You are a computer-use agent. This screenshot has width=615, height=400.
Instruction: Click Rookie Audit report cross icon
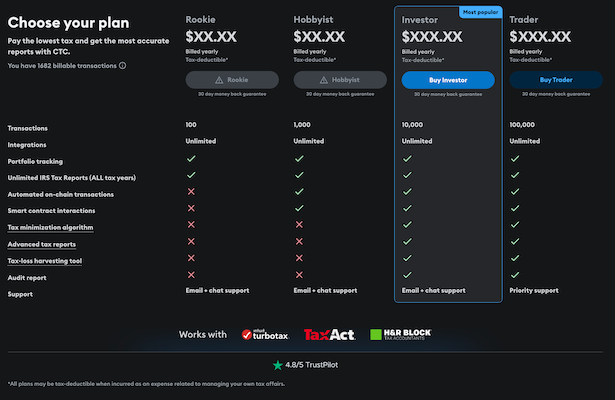pos(191,275)
